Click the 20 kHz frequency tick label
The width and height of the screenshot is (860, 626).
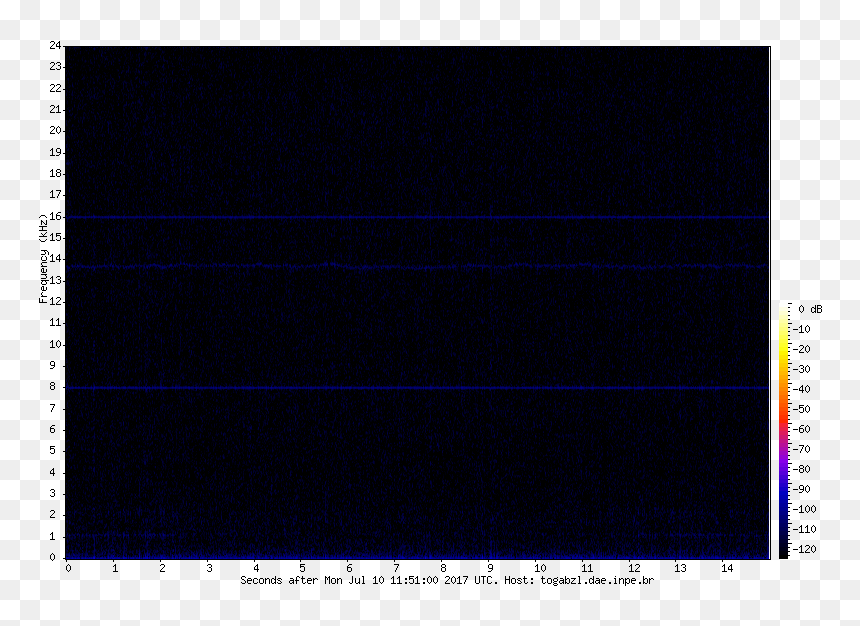[55, 131]
